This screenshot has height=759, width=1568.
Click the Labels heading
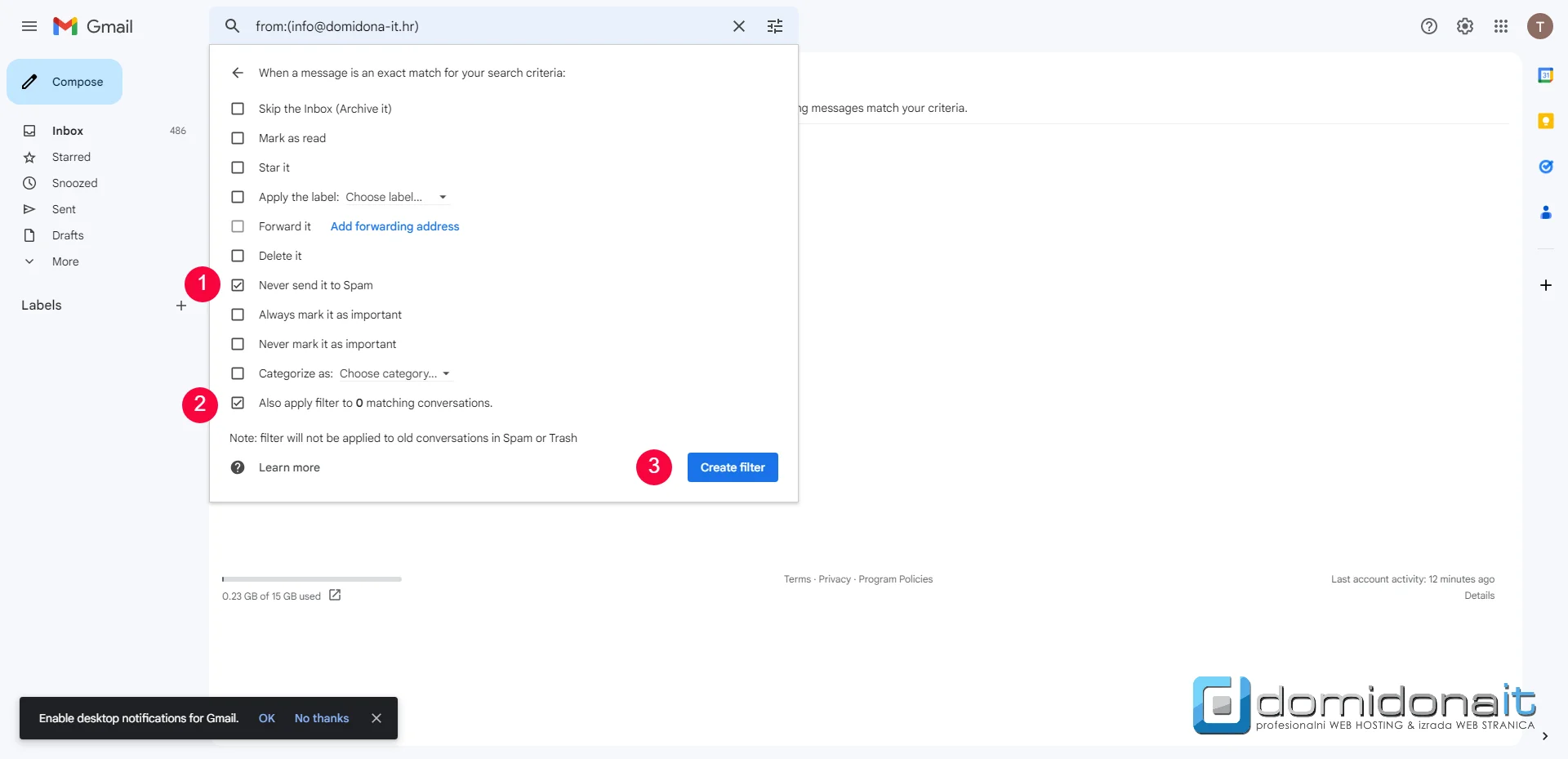pos(42,306)
